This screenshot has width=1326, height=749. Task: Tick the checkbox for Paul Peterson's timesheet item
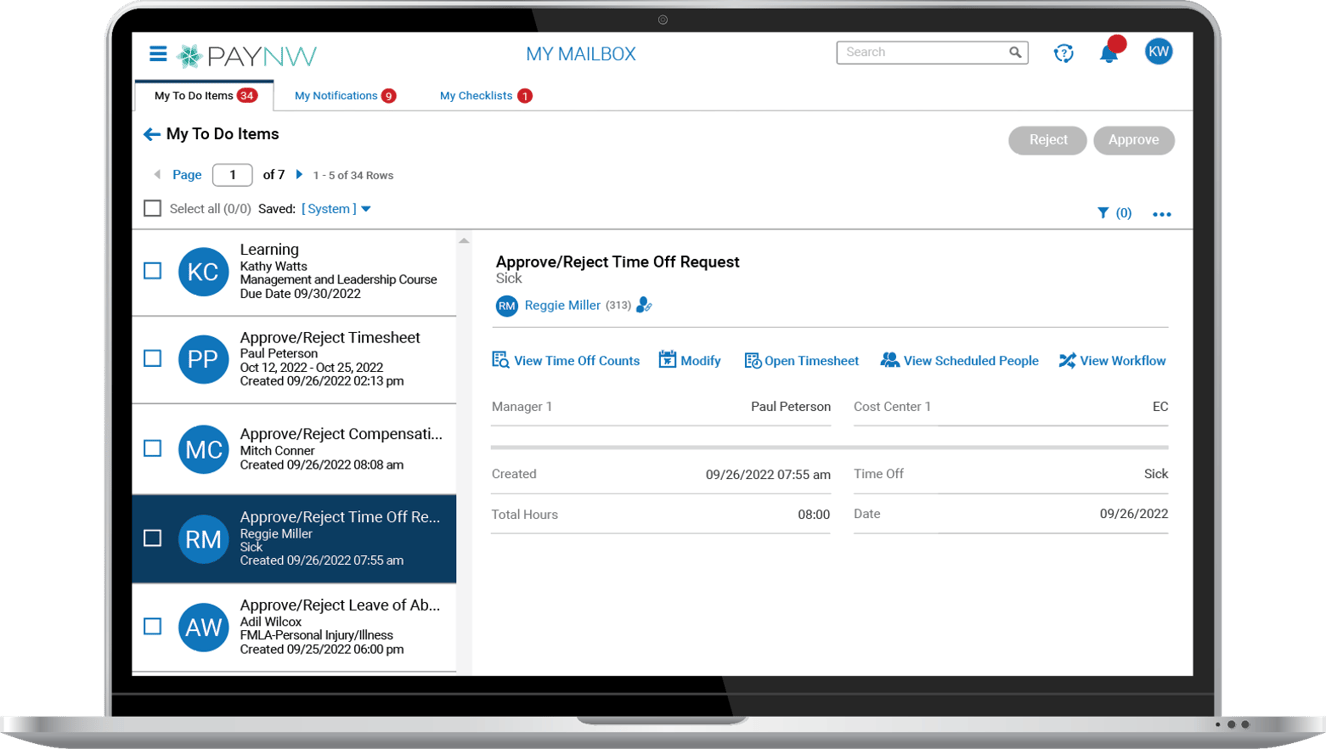(x=152, y=360)
